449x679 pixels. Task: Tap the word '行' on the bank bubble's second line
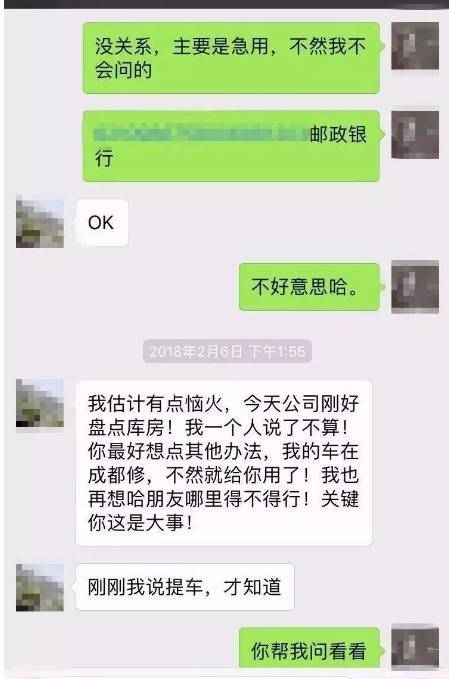(x=104, y=158)
